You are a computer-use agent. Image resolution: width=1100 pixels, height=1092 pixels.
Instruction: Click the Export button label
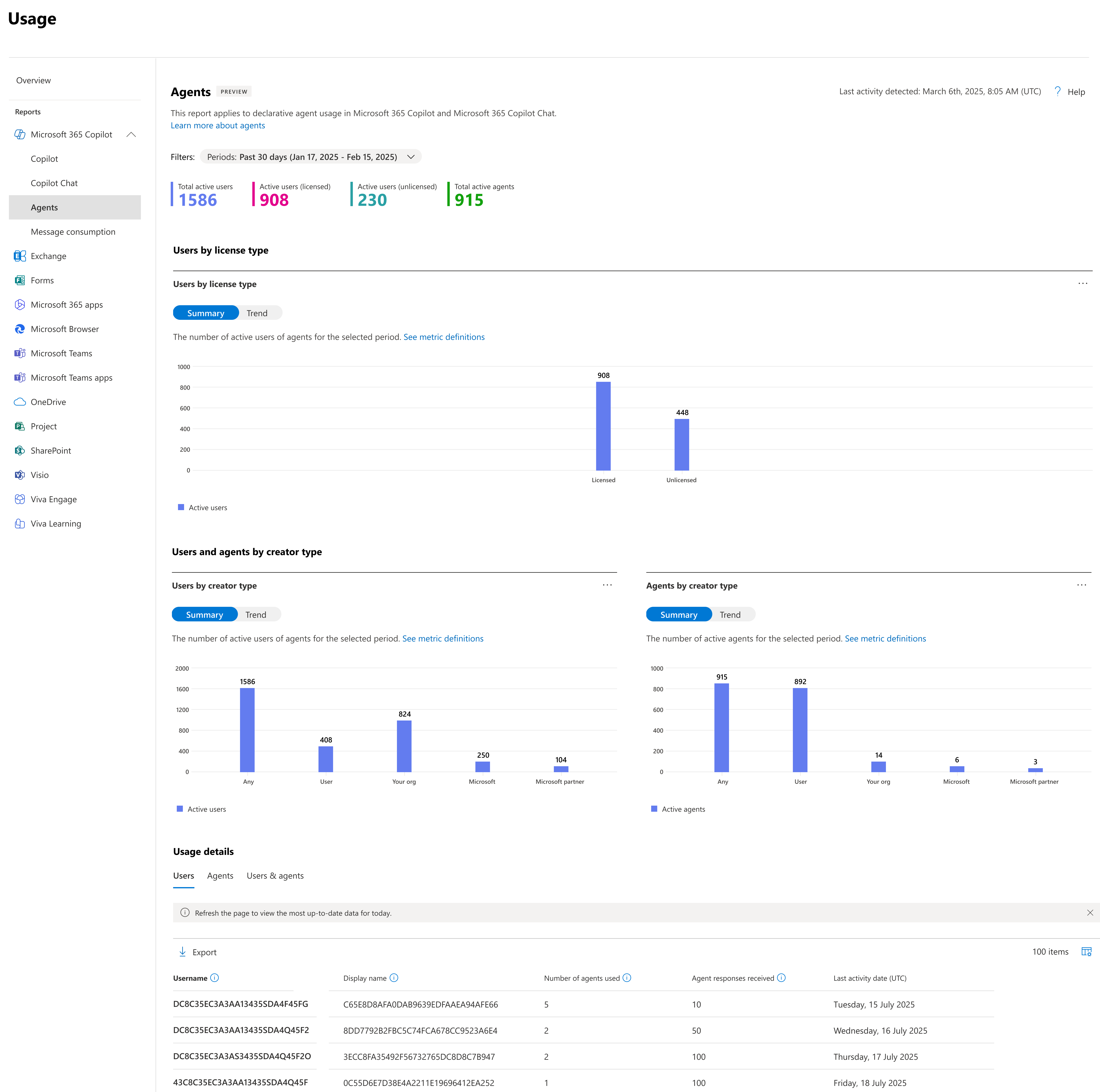click(204, 953)
